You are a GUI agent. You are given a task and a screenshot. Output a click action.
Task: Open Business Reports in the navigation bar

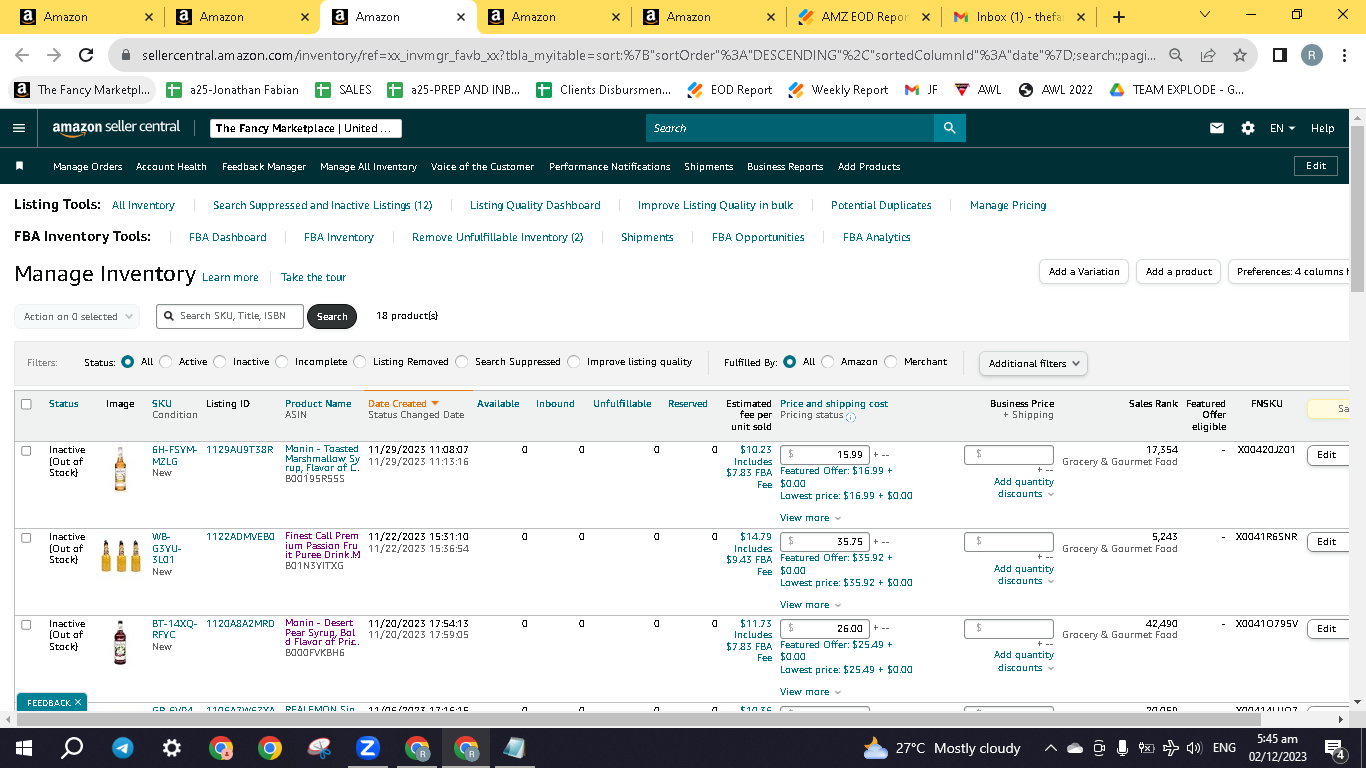(x=785, y=167)
